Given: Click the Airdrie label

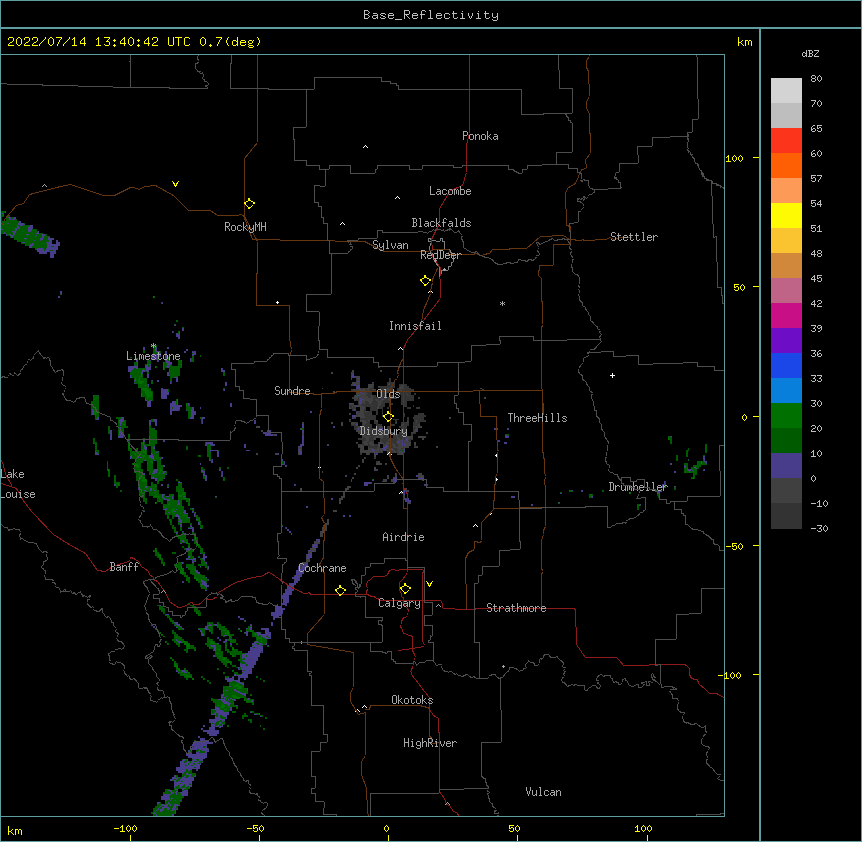Looking at the screenshot, I should 404,537.
